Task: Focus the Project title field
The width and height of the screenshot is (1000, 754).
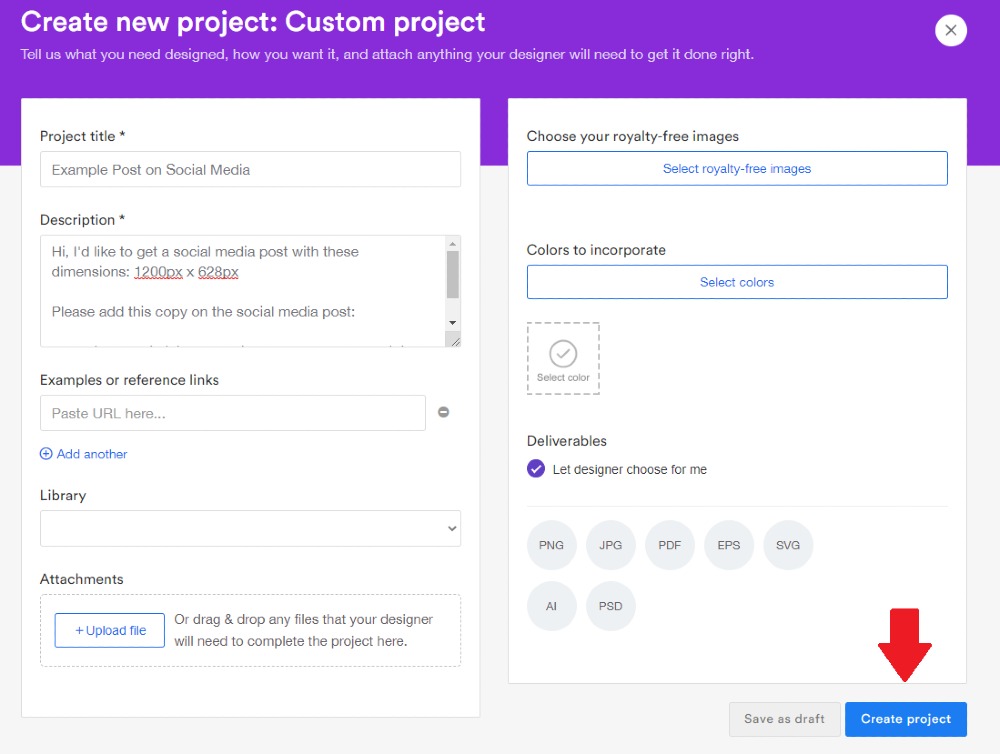Action: click(x=250, y=169)
